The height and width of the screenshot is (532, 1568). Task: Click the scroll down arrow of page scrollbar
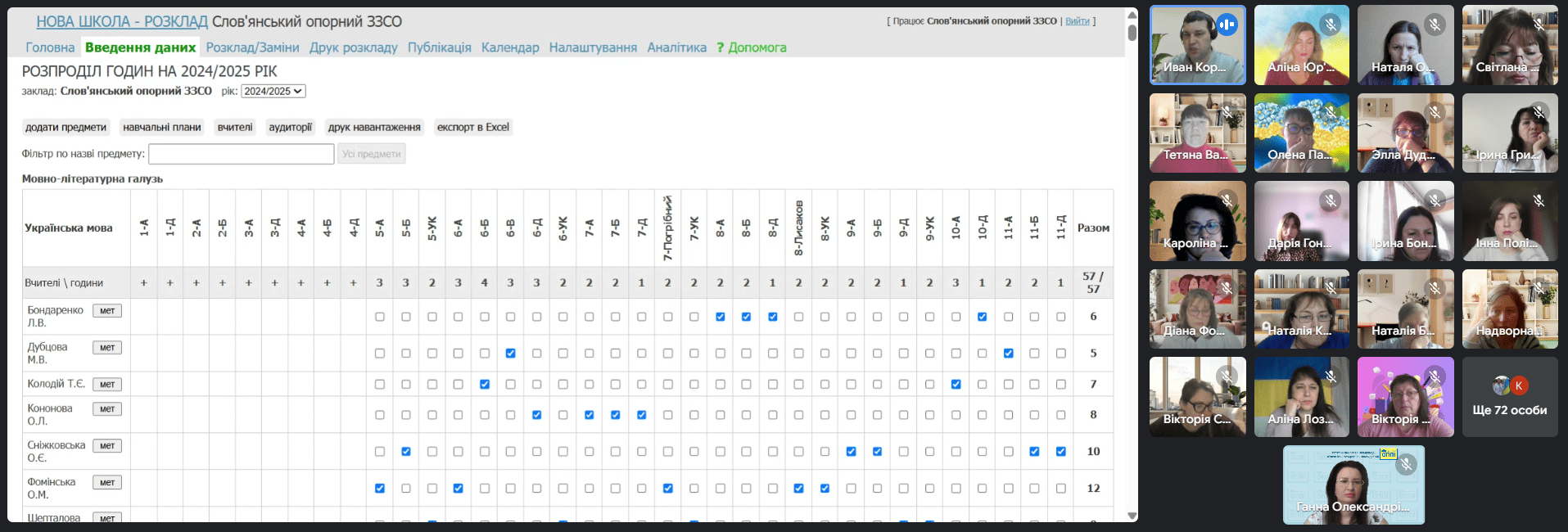pyautogui.click(x=1132, y=516)
